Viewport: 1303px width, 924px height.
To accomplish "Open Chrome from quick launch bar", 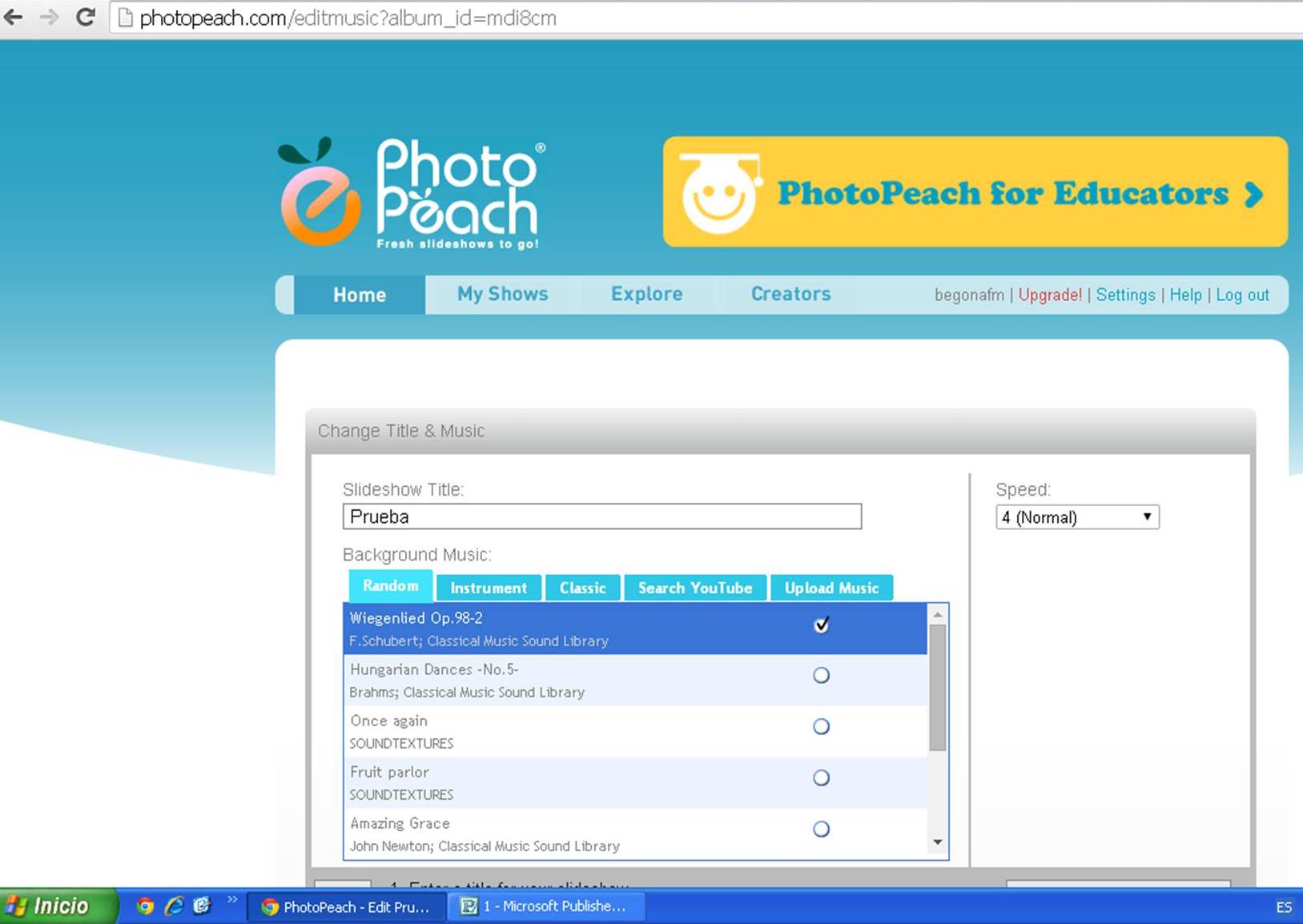I will (x=145, y=906).
